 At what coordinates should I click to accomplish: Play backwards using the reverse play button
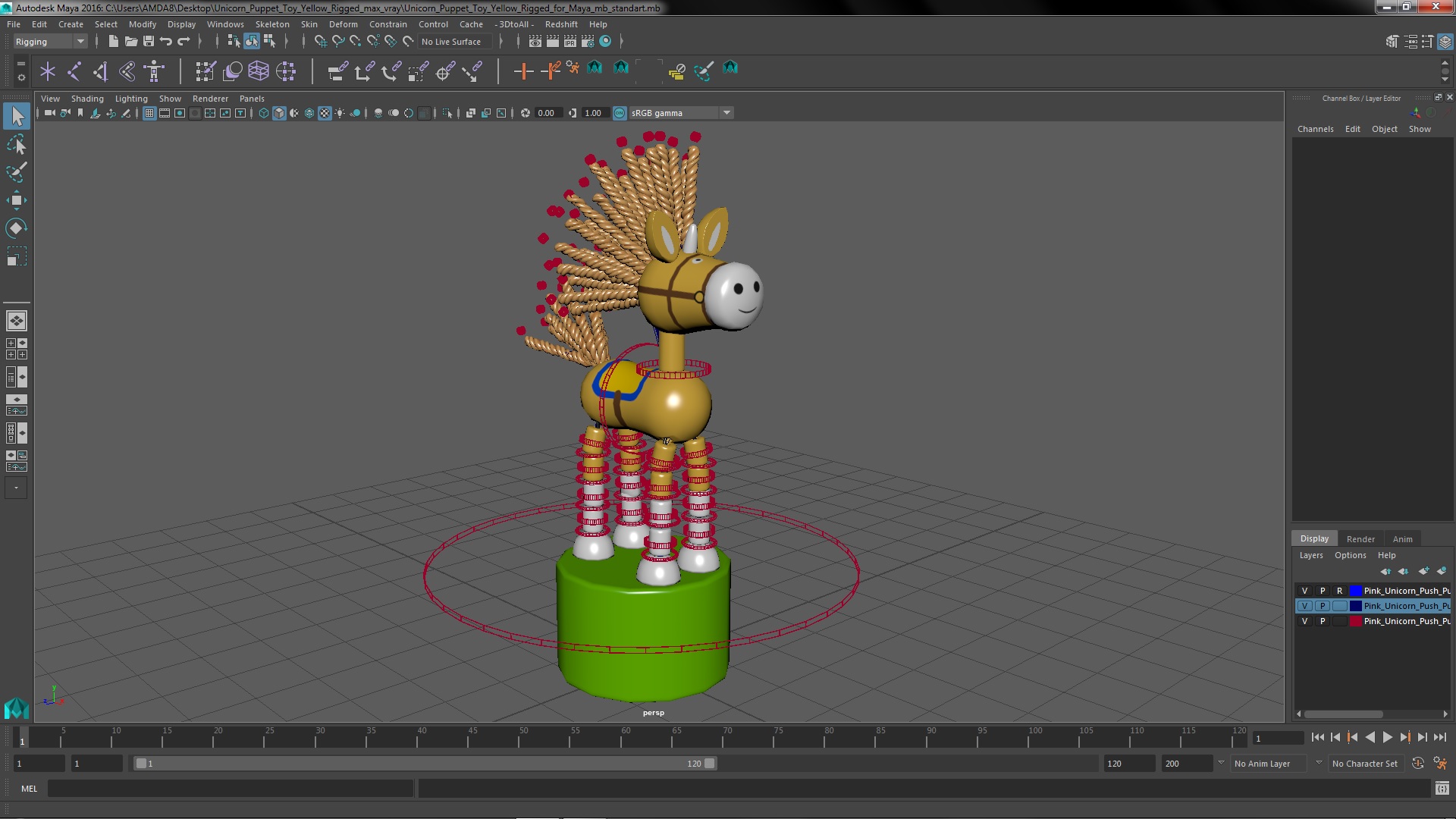pyautogui.click(x=1370, y=737)
